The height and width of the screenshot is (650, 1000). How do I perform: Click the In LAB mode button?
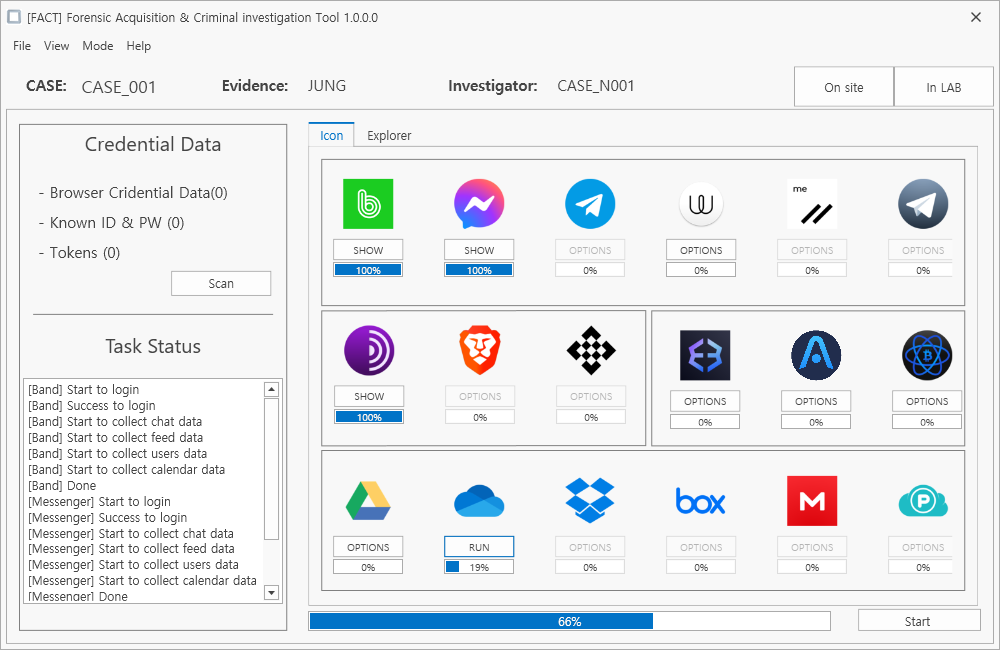pos(943,87)
